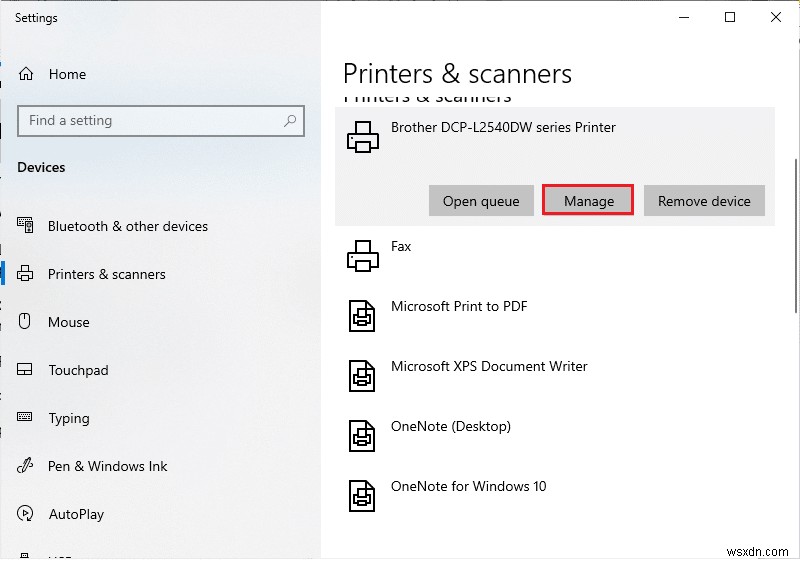Open the Home settings page
The width and height of the screenshot is (800, 562).
[67, 74]
